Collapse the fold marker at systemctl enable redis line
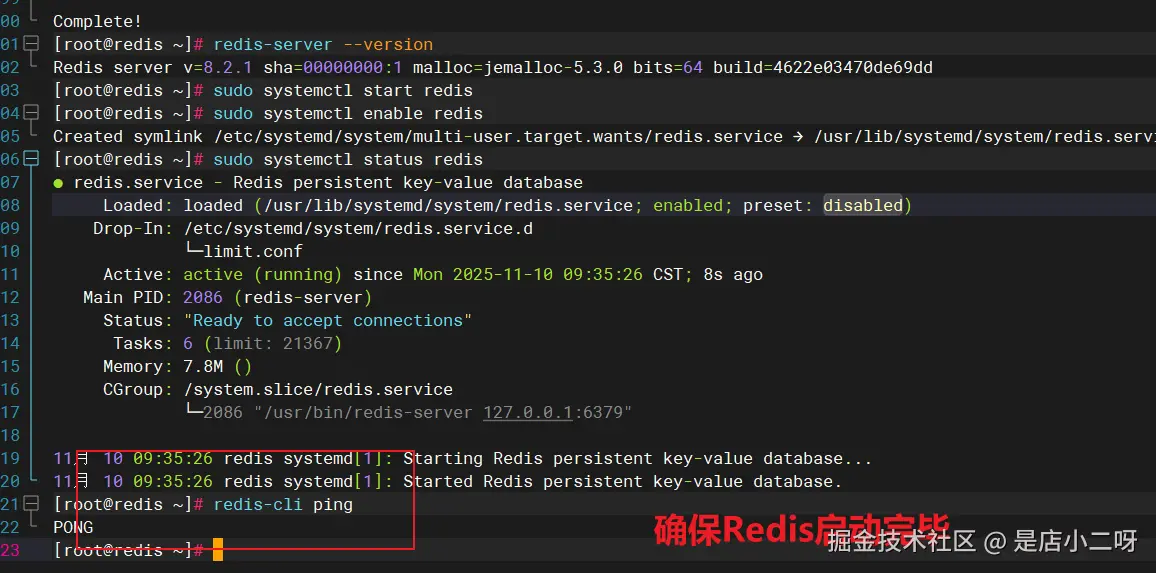The image size is (1156, 573). pos(31,113)
